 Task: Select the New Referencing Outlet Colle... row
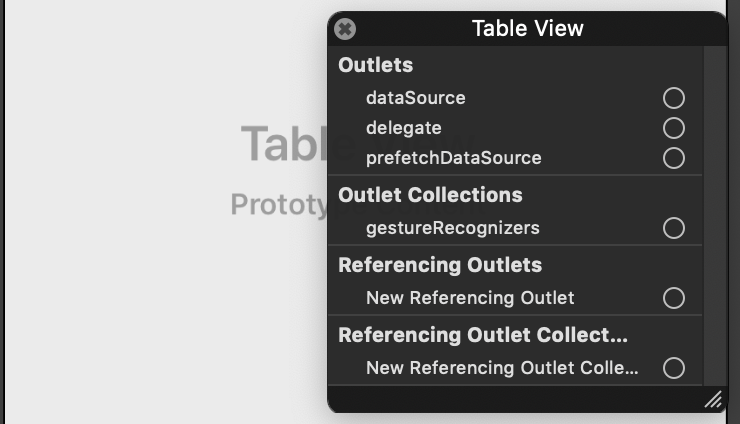point(515,368)
